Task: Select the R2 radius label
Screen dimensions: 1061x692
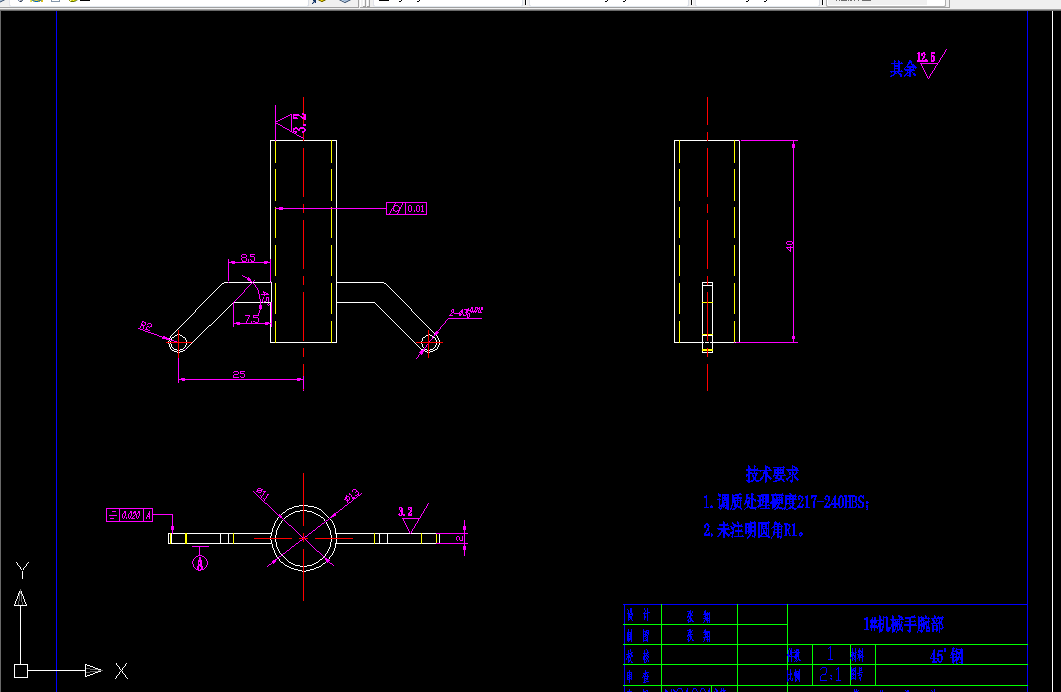Action: tap(145, 327)
